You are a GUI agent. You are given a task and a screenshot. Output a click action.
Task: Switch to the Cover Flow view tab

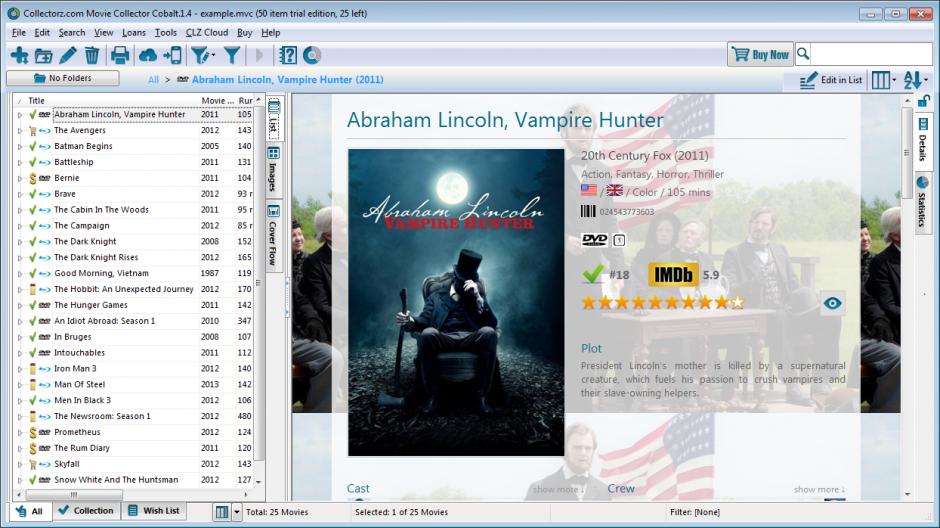pyautogui.click(x=273, y=236)
